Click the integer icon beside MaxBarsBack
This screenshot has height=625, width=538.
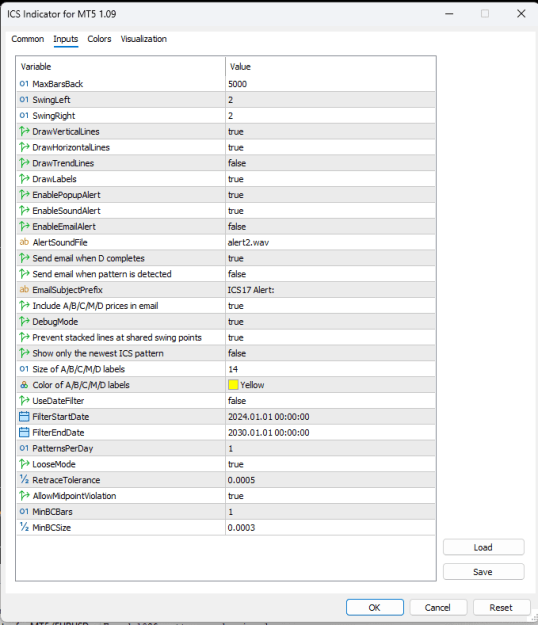(24, 84)
